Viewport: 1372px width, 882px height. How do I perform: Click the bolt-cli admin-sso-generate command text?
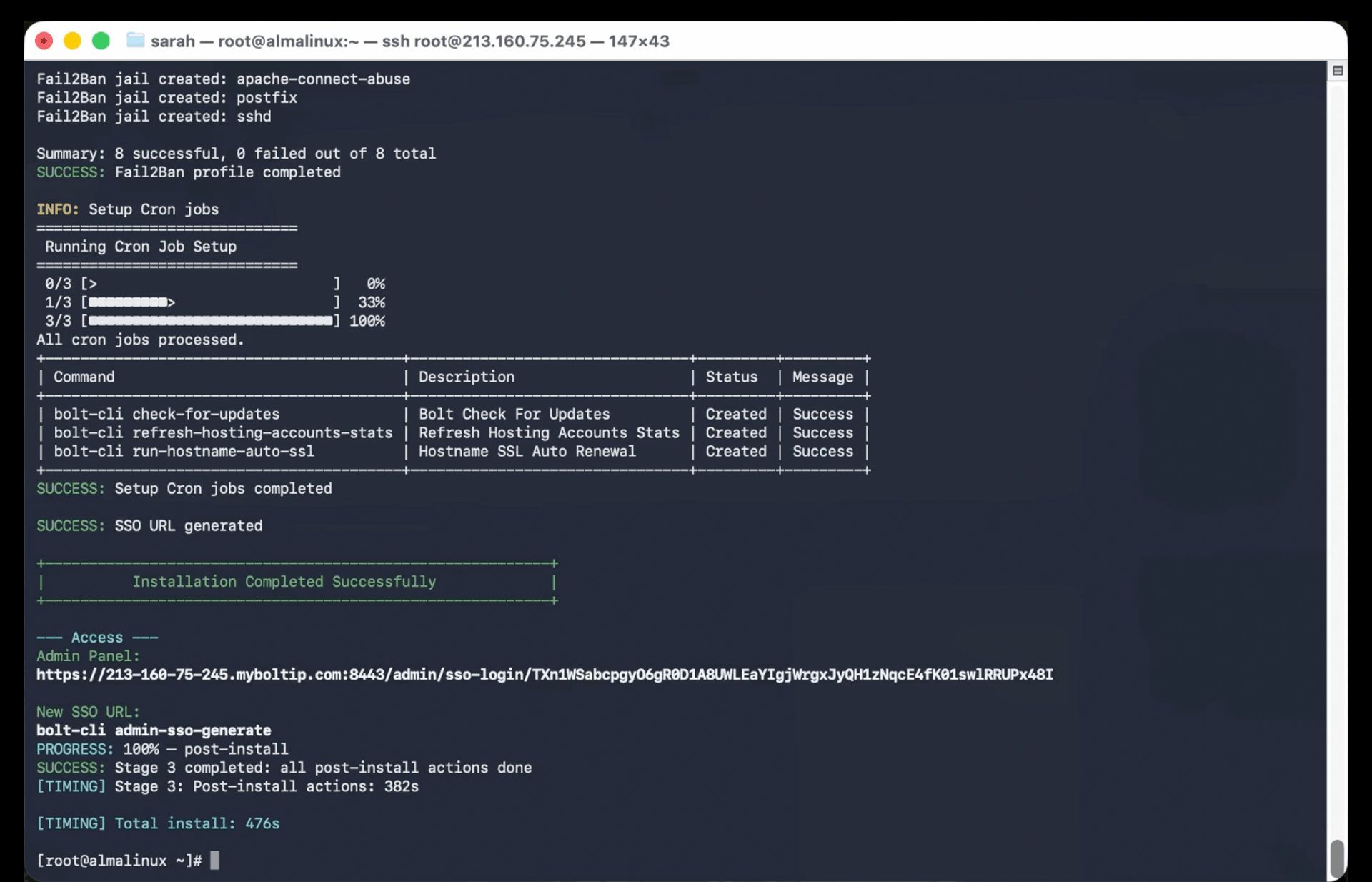[154, 730]
